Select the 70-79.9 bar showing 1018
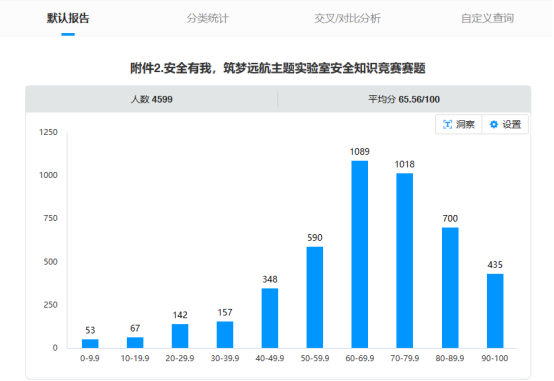Viewport: 554px width, 381px height. 405,261
